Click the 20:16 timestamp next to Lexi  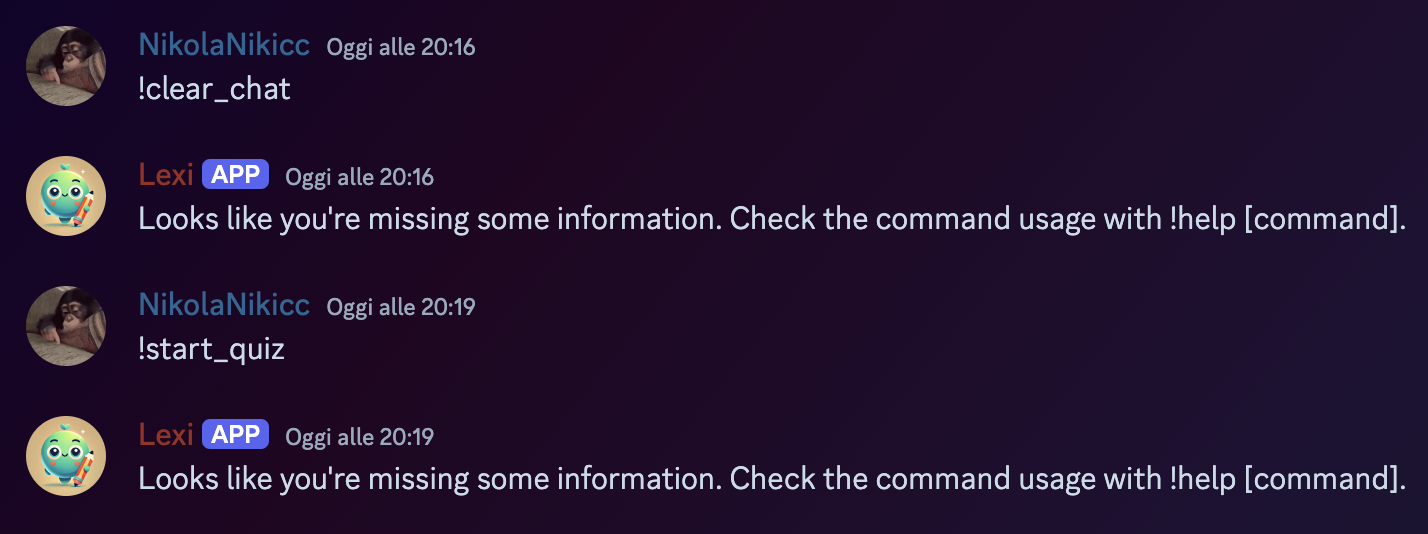pyautogui.click(x=360, y=177)
